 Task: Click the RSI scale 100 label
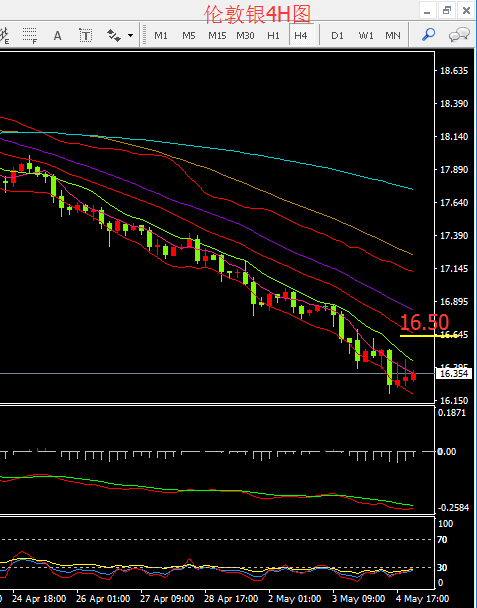tap(445, 524)
